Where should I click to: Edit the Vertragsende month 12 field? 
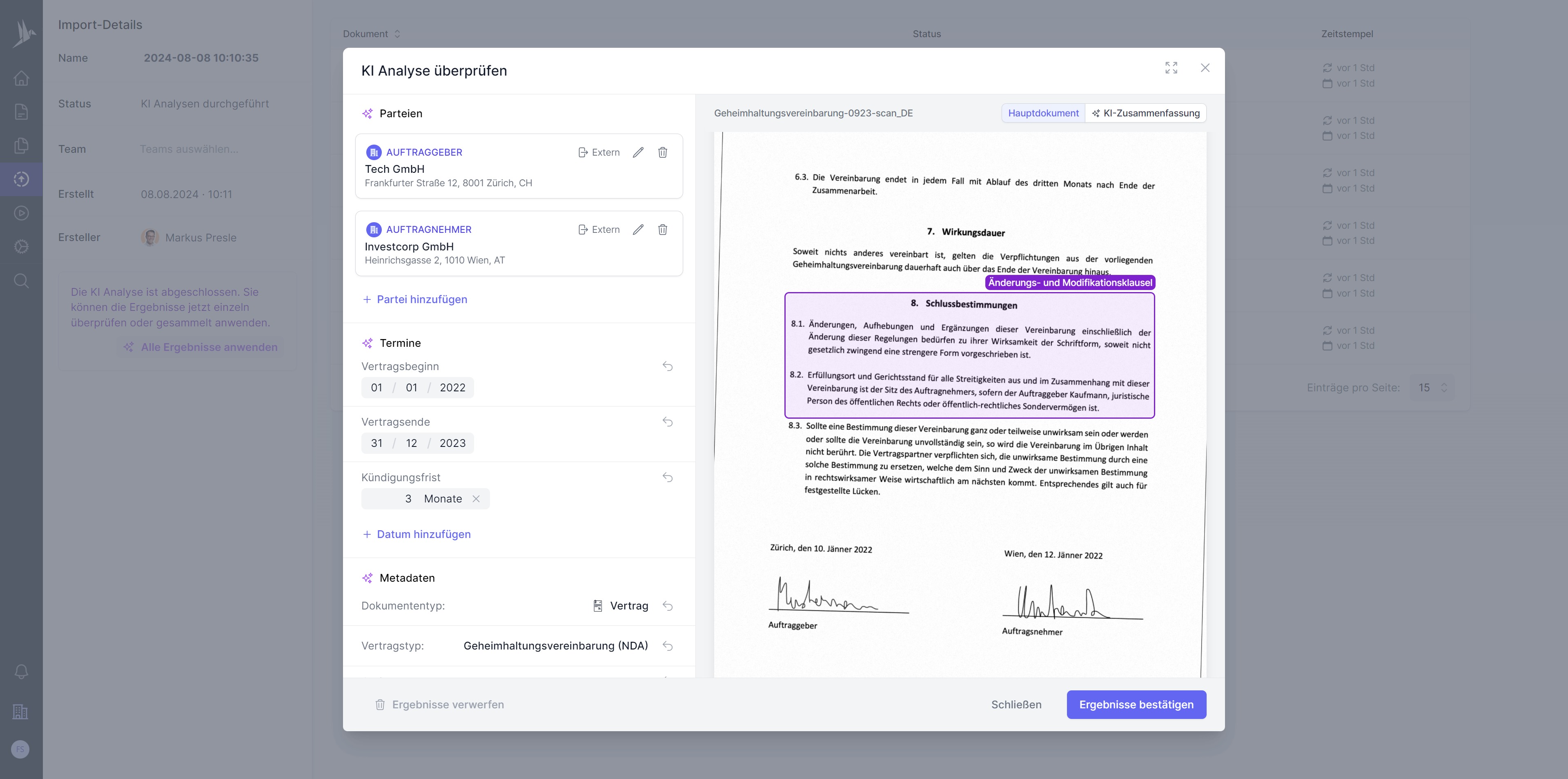coord(412,443)
